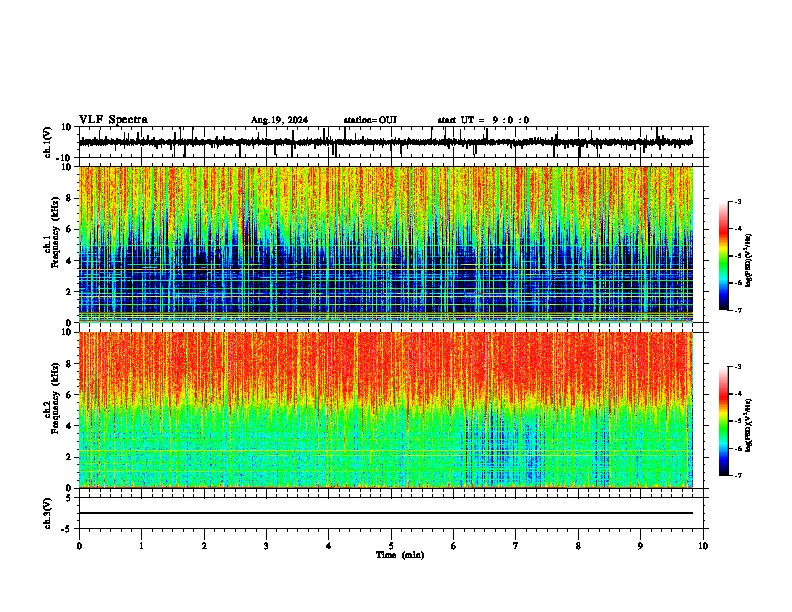The image size is (792, 612).
Task: Click the time axis tick label "9"
Action: point(640,545)
